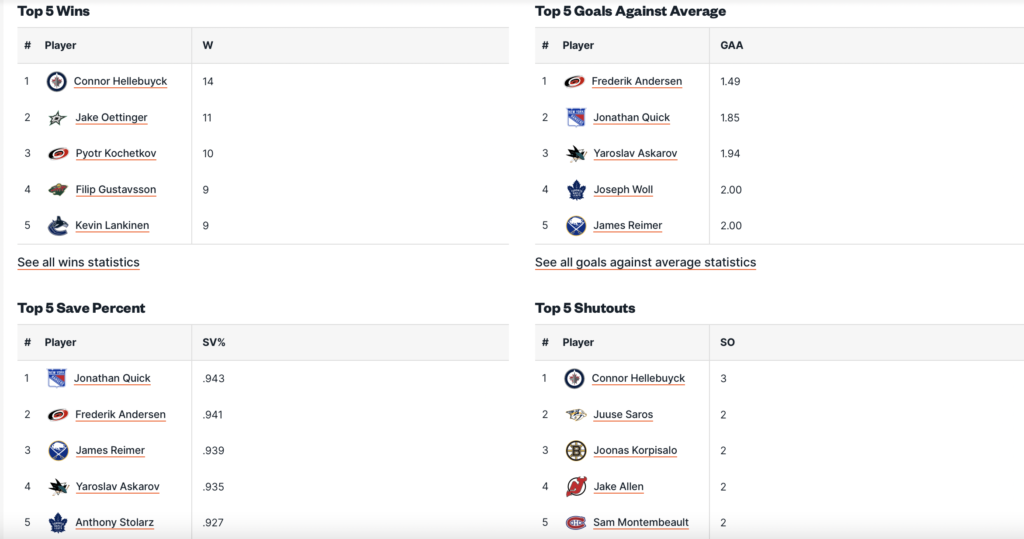
Task: Click the San Jose Sharks logo in Save Percent
Action: 58,487
